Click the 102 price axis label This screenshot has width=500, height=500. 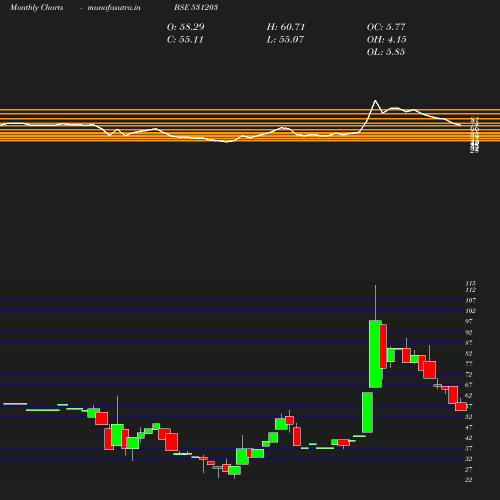470,311
